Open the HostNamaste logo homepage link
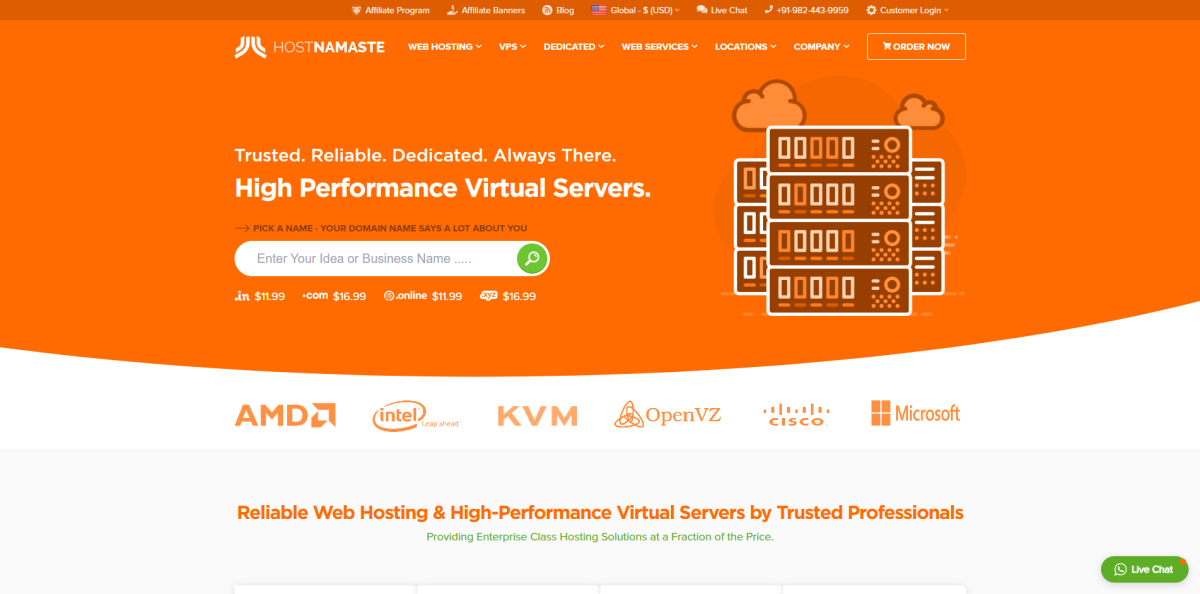 click(310, 47)
